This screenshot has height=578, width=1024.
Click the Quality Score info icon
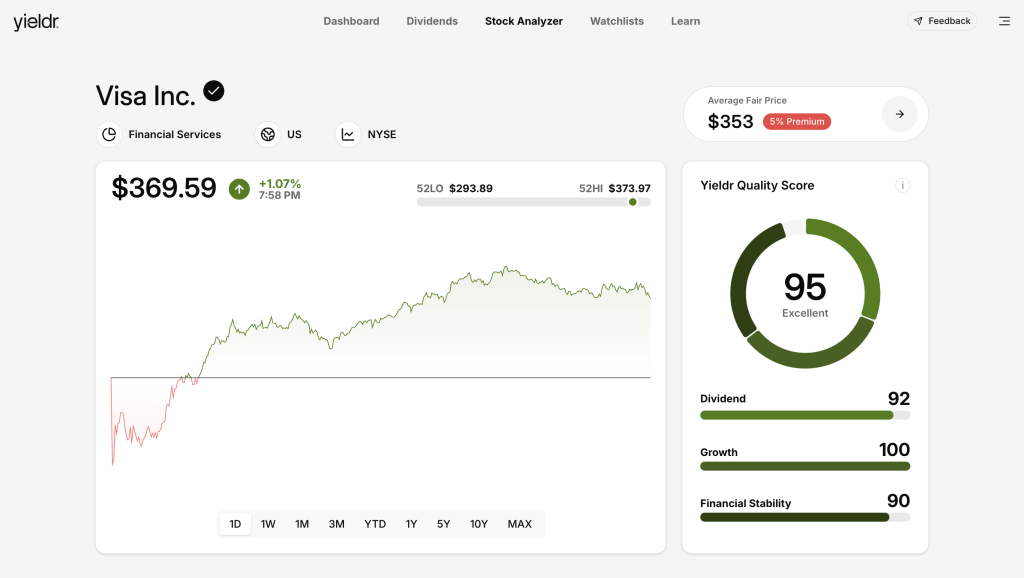(903, 185)
